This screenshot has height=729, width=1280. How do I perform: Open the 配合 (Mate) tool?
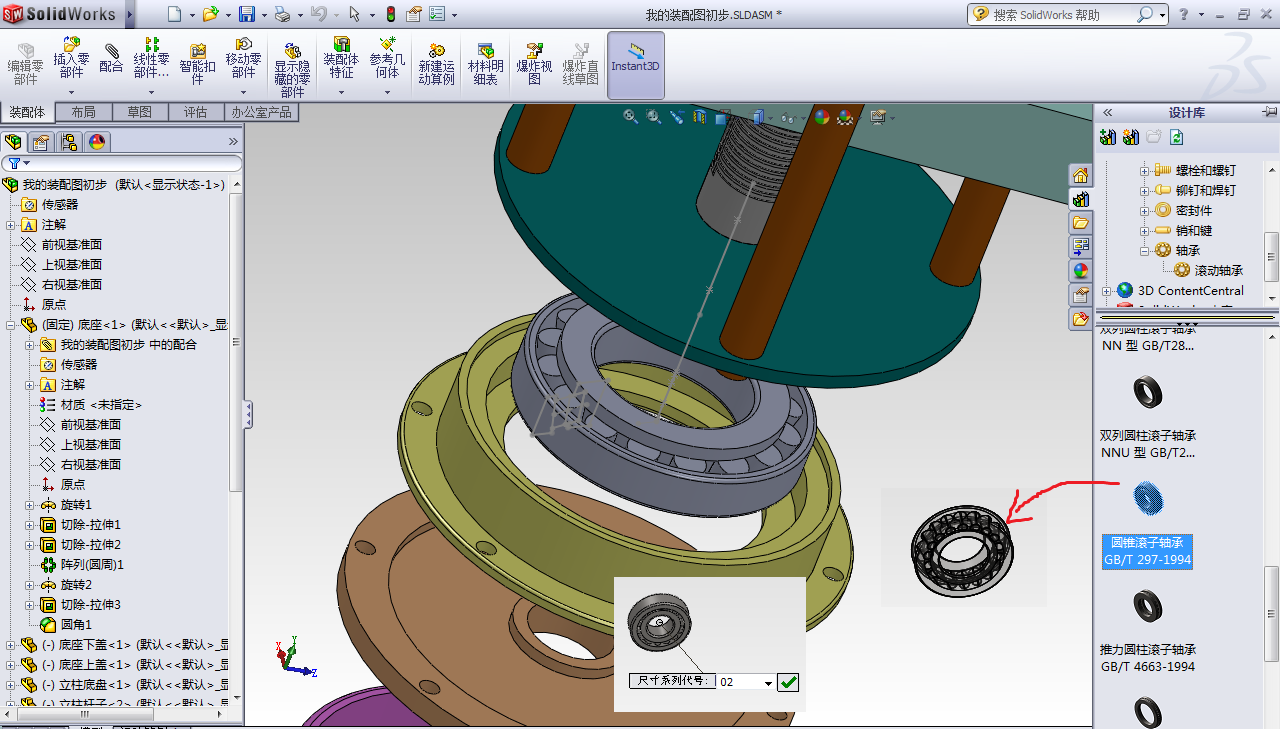[111, 58]
